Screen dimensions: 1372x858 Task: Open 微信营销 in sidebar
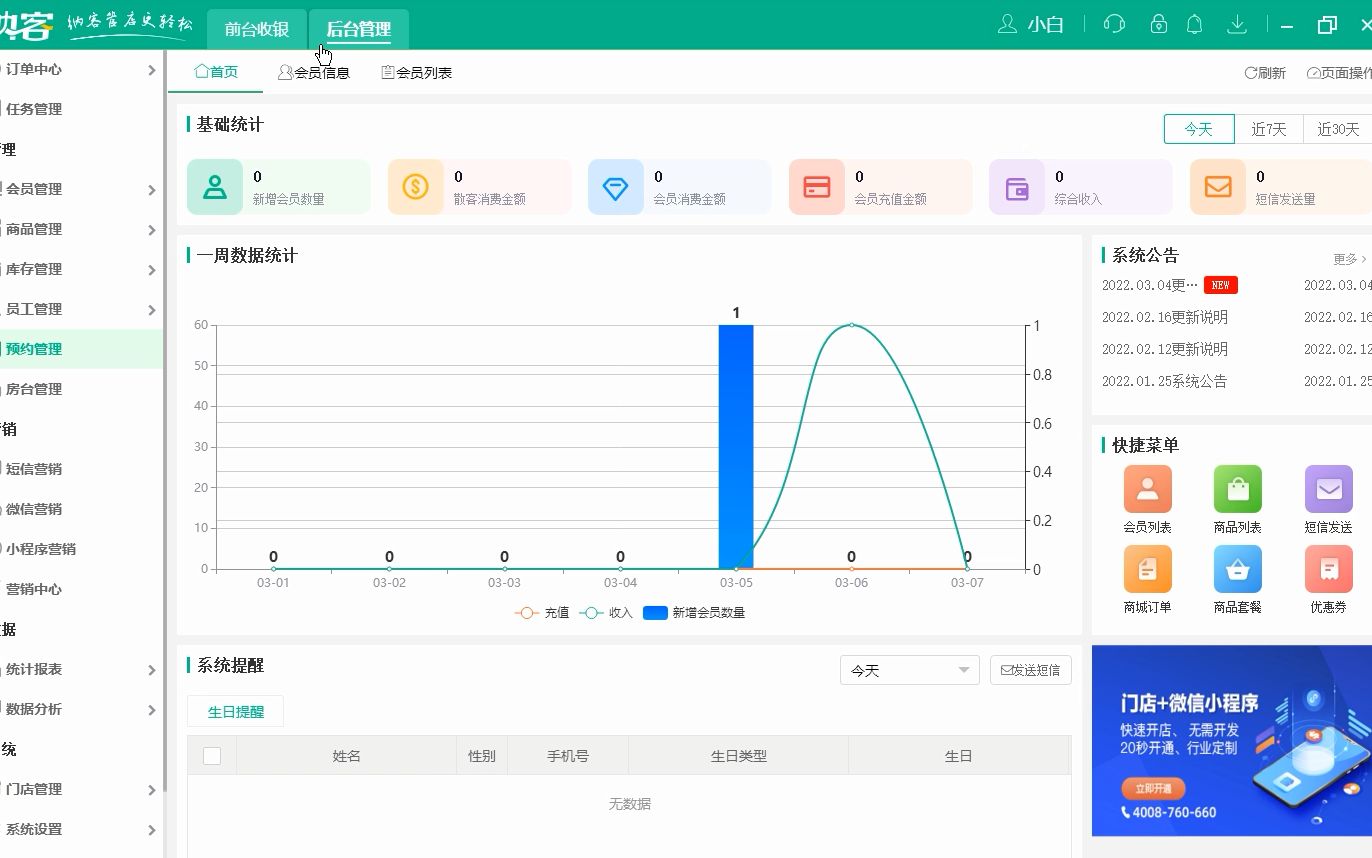[80, 509]
